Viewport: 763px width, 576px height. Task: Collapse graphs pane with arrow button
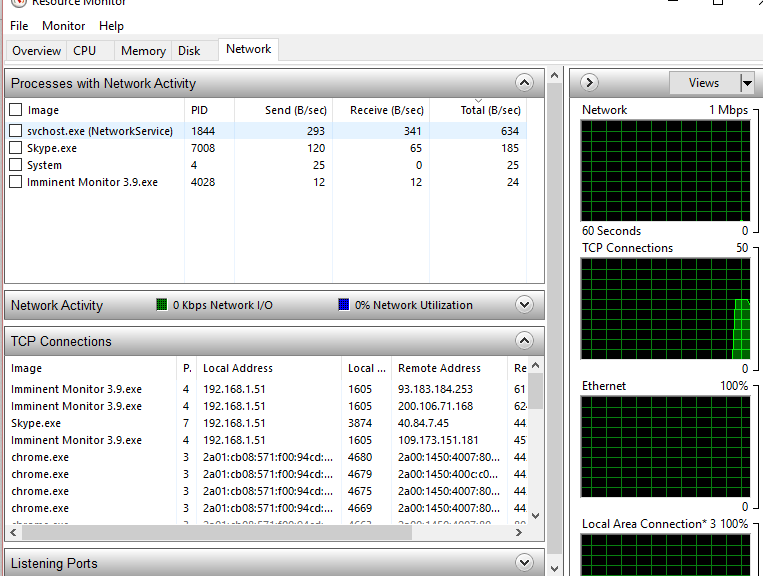click(589, 83)
